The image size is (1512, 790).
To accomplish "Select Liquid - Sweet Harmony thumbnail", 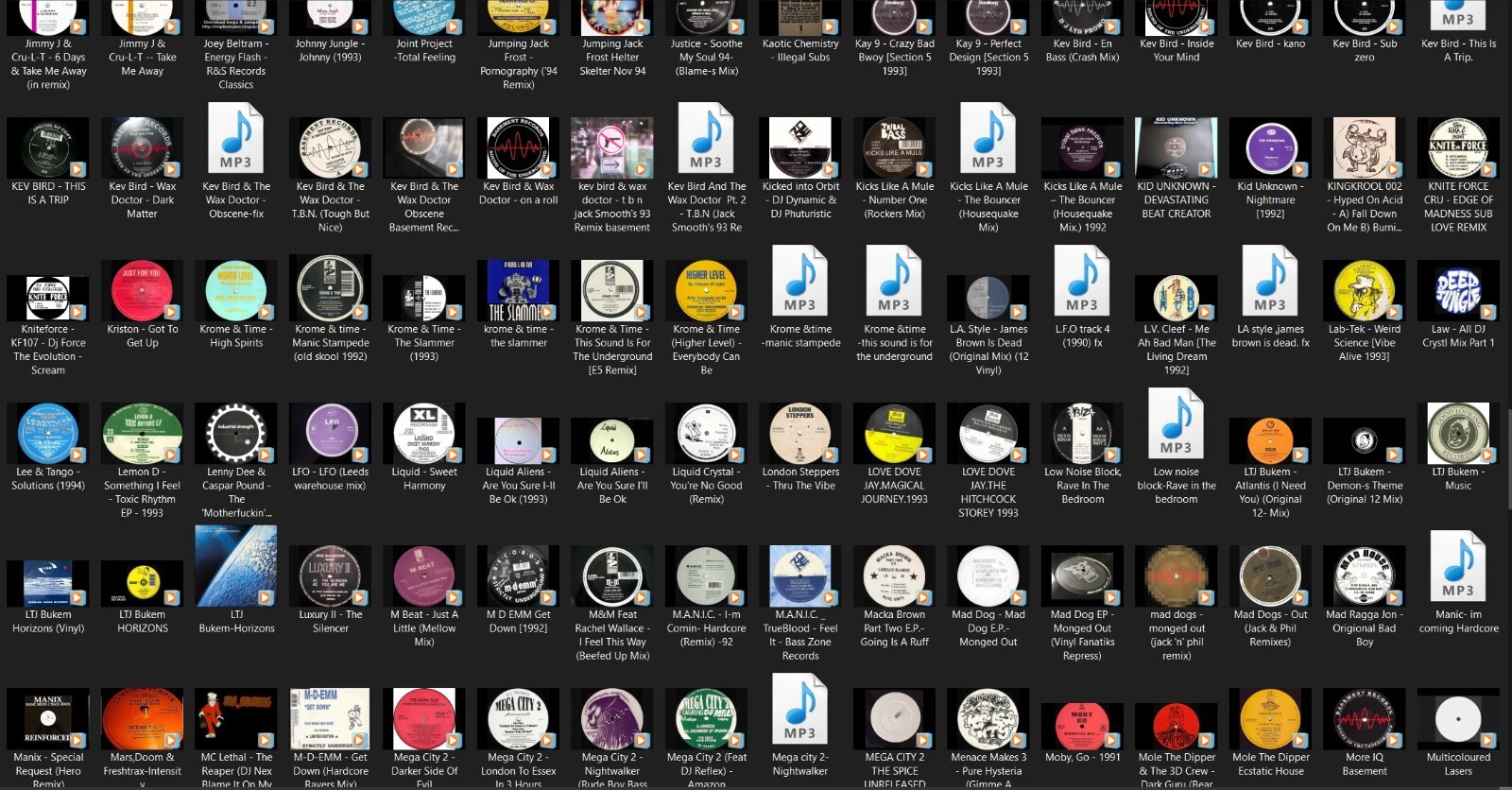I will tap(424, 434).
